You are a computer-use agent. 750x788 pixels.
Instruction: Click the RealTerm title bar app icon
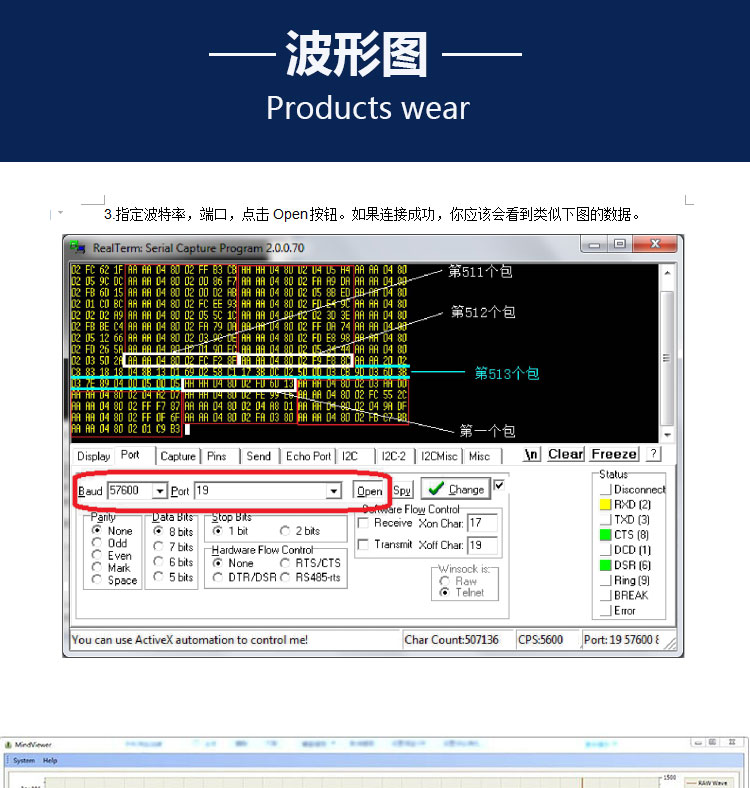click(x=77, y=247)
